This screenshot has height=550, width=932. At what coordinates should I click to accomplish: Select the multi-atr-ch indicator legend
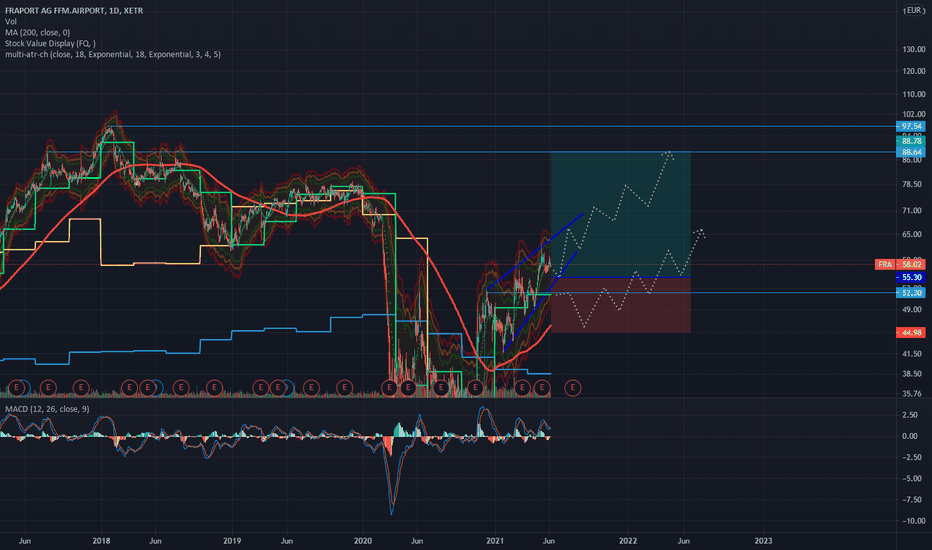pyautogui.click(x=113, y=54)
